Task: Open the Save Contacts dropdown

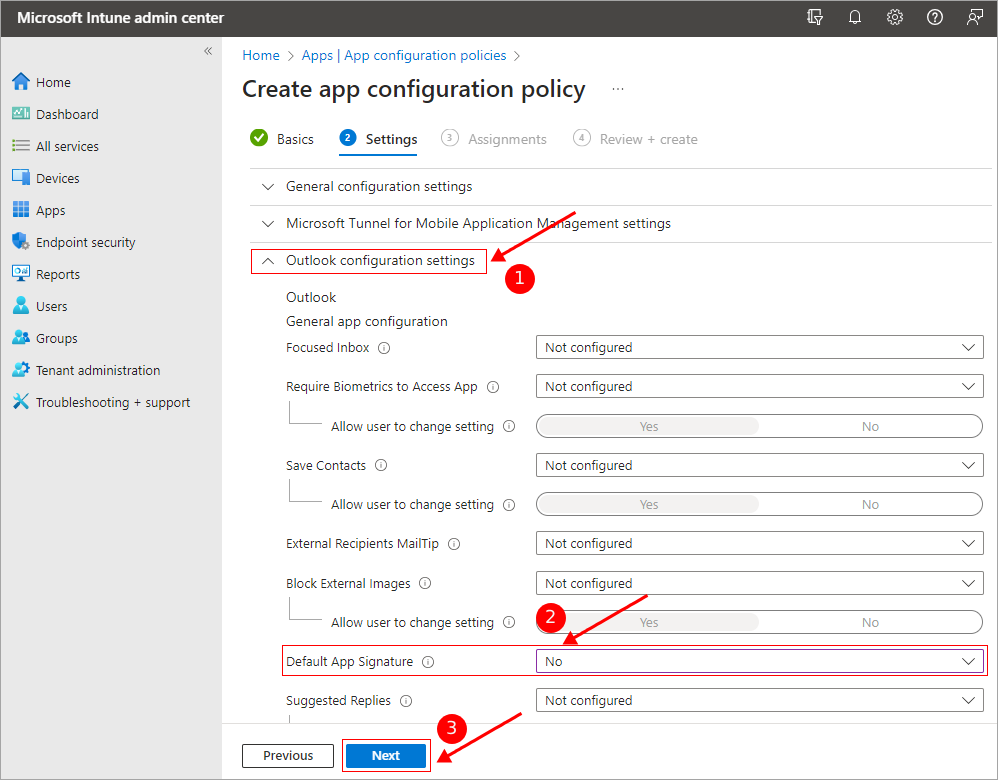Action: point(759,465)
